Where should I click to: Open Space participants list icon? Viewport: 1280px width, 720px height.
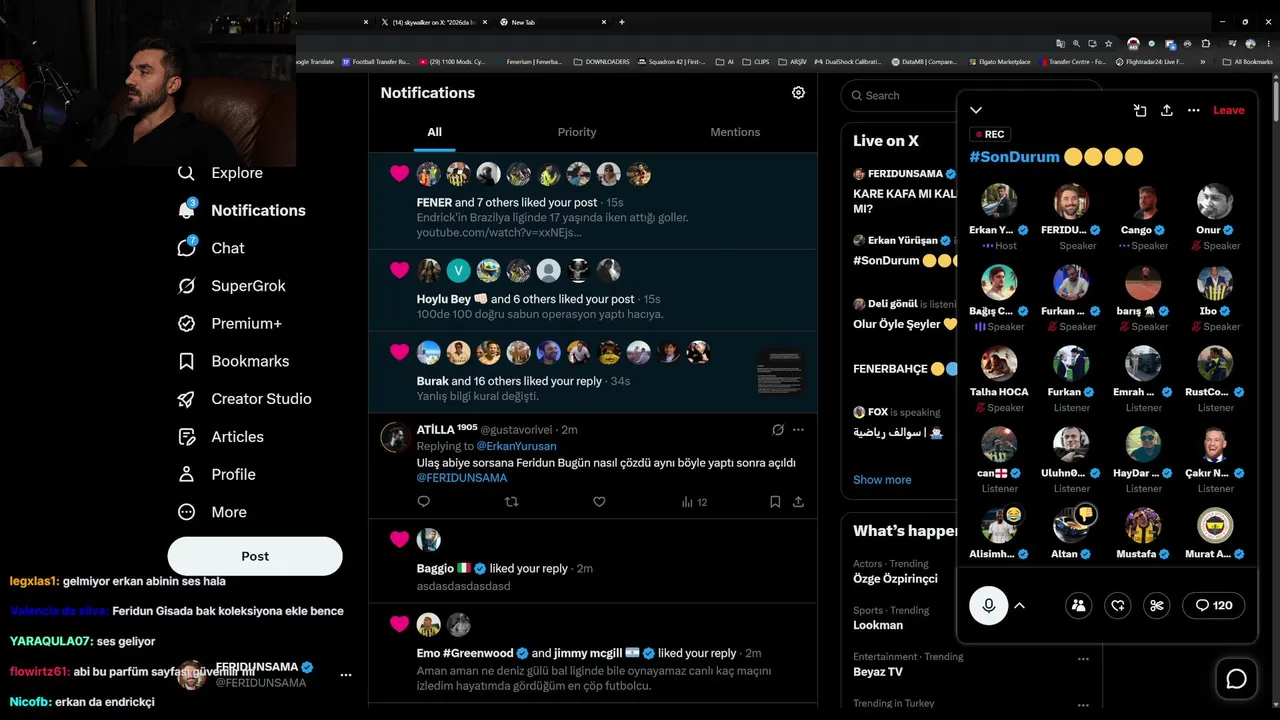point(1078,605)
